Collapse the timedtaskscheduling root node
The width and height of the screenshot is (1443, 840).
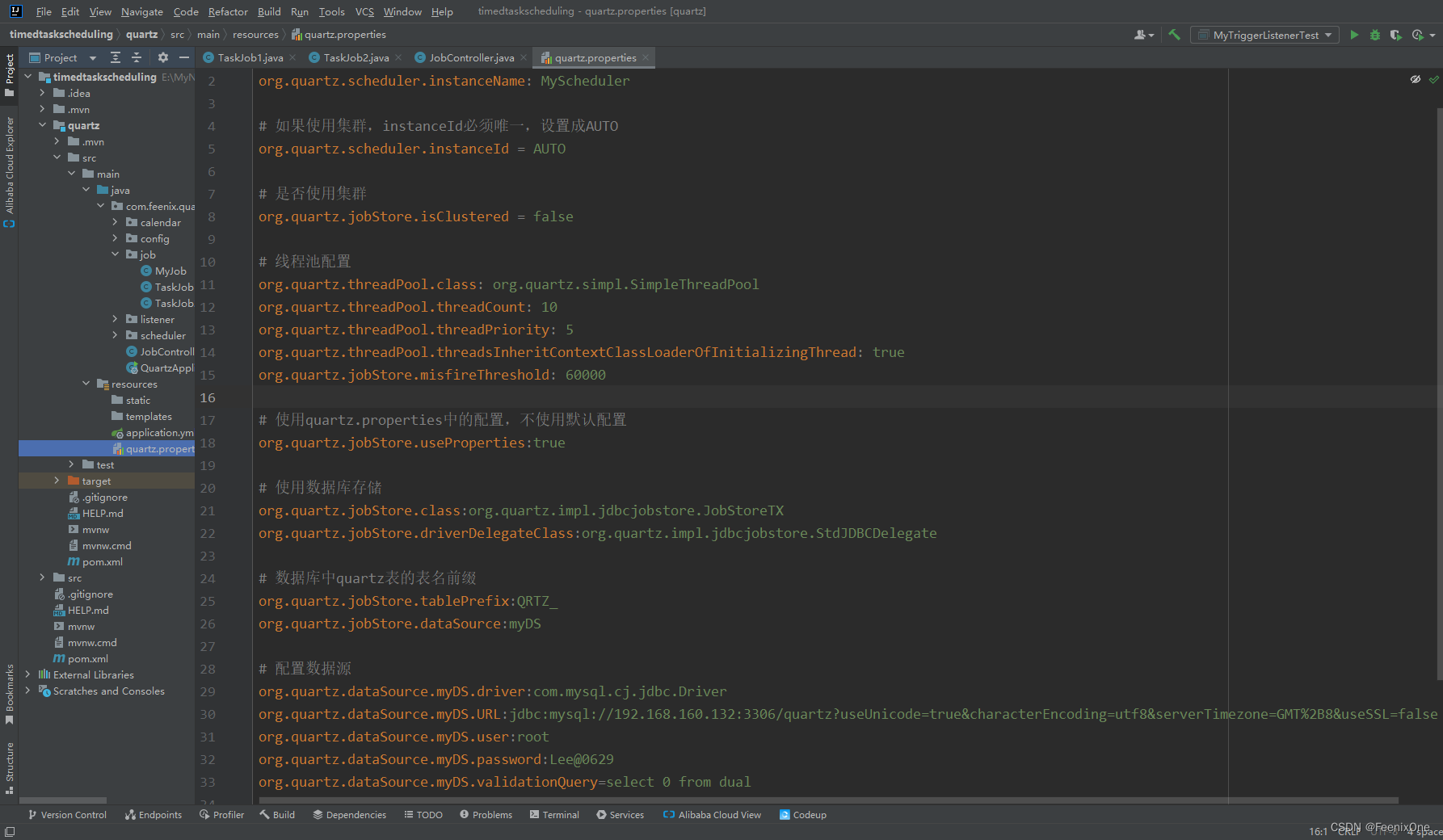coord(28,77)
